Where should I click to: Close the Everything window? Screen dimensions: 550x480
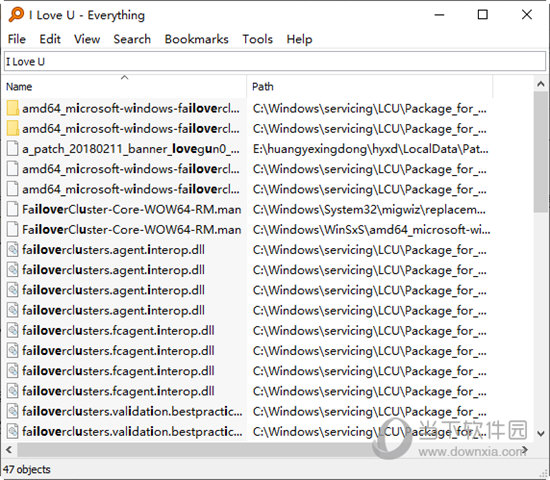[527, 15]
